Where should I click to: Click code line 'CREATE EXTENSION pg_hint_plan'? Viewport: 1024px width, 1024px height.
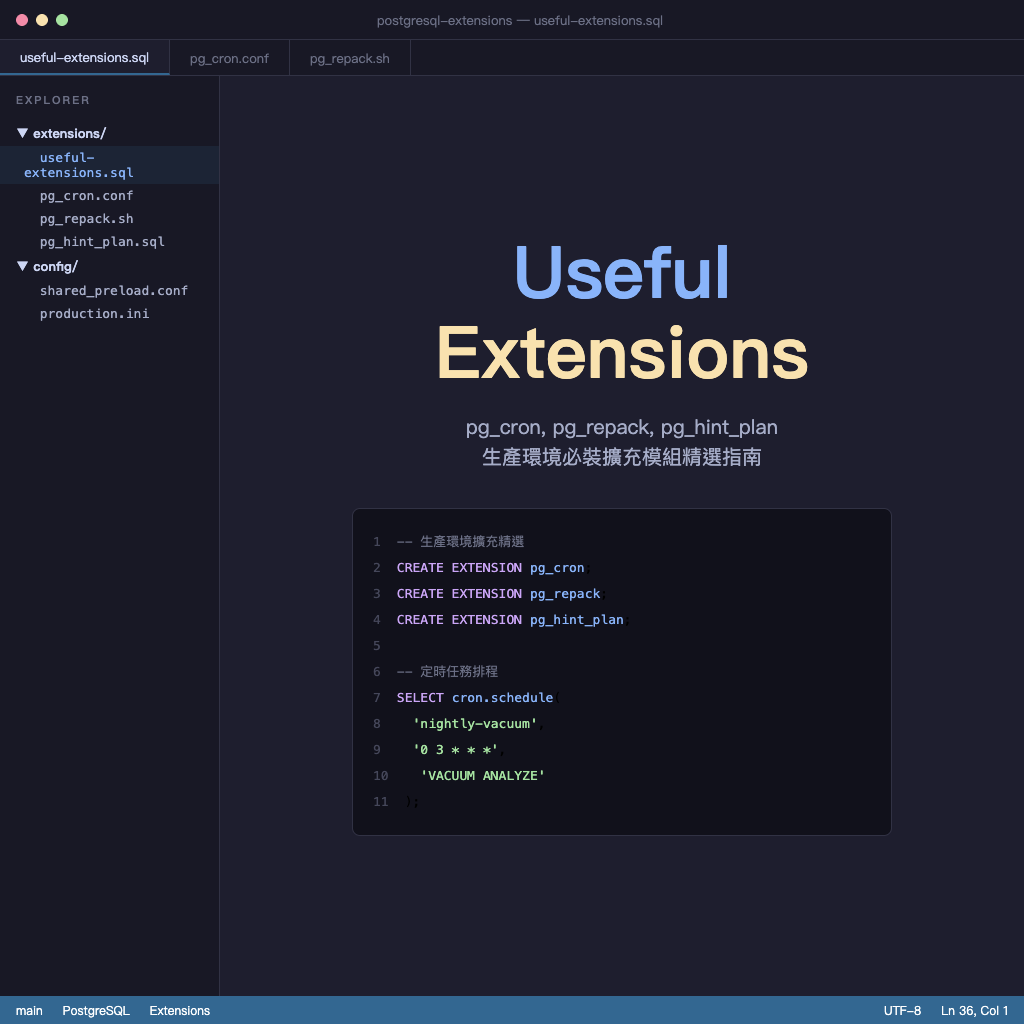pos(513,620)
